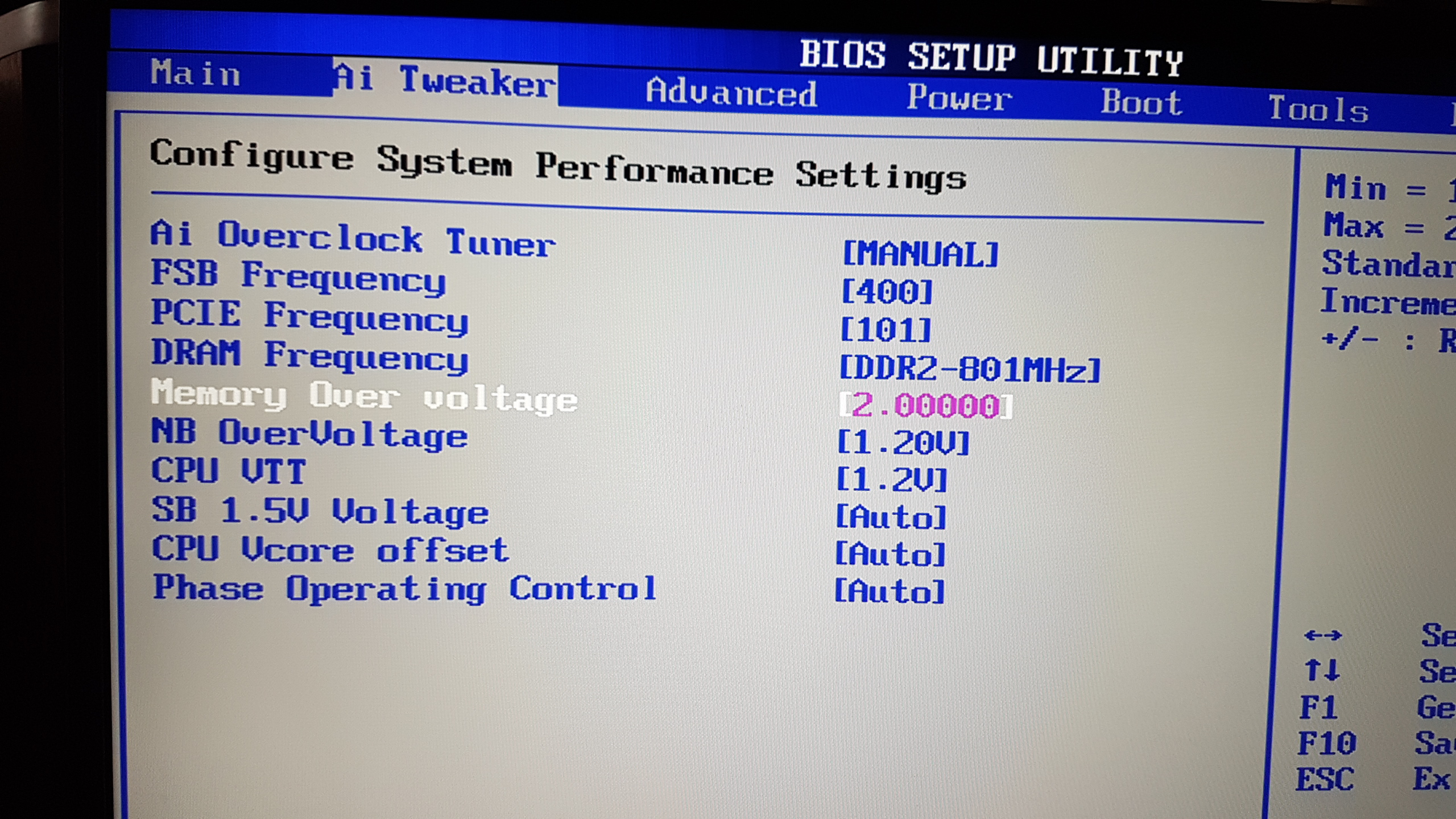Open Ai Overclock Tuner MANUAL option

(x=920, y=254)
